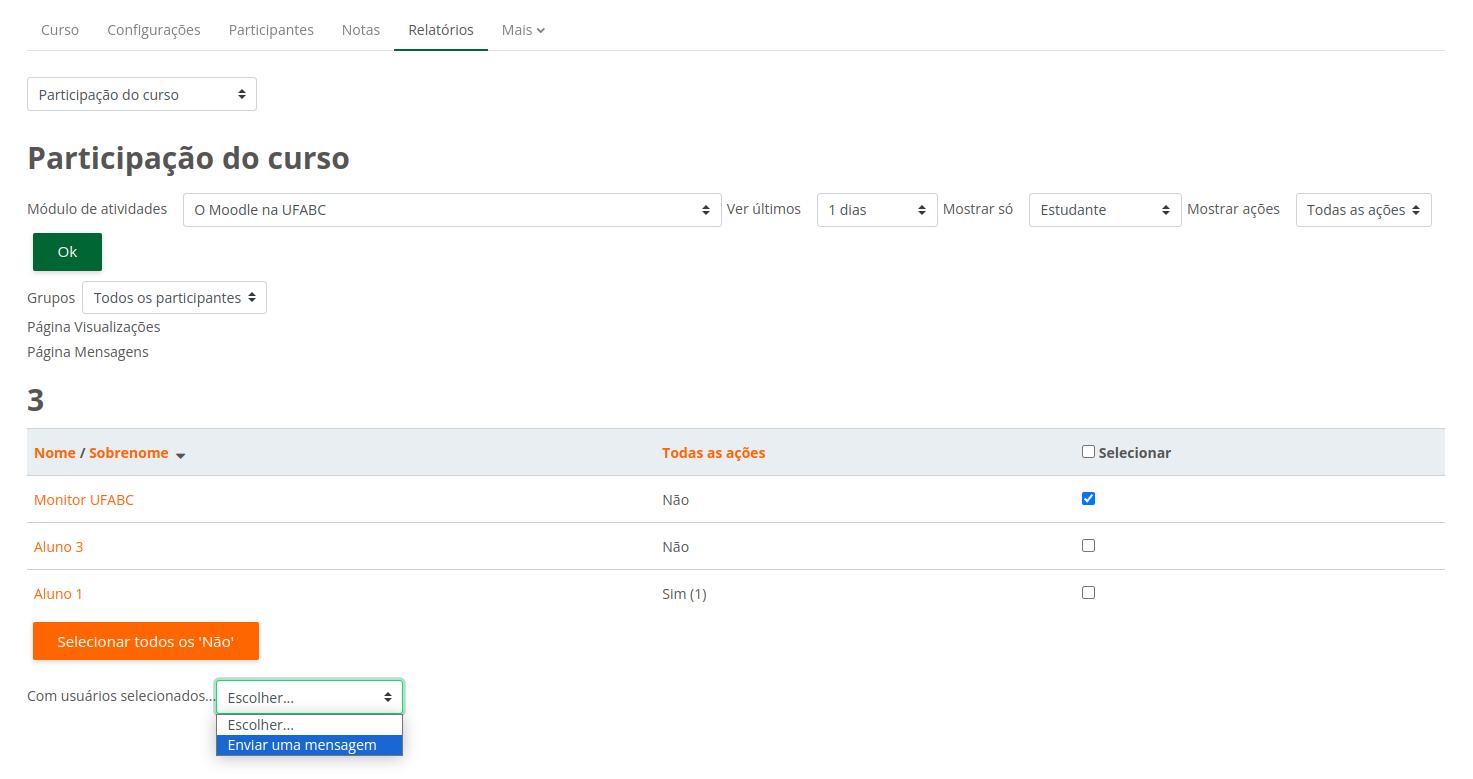Open Monitor UFABC user link
The height and width of the screenshot is (779, 1473).
click(84, 500)
